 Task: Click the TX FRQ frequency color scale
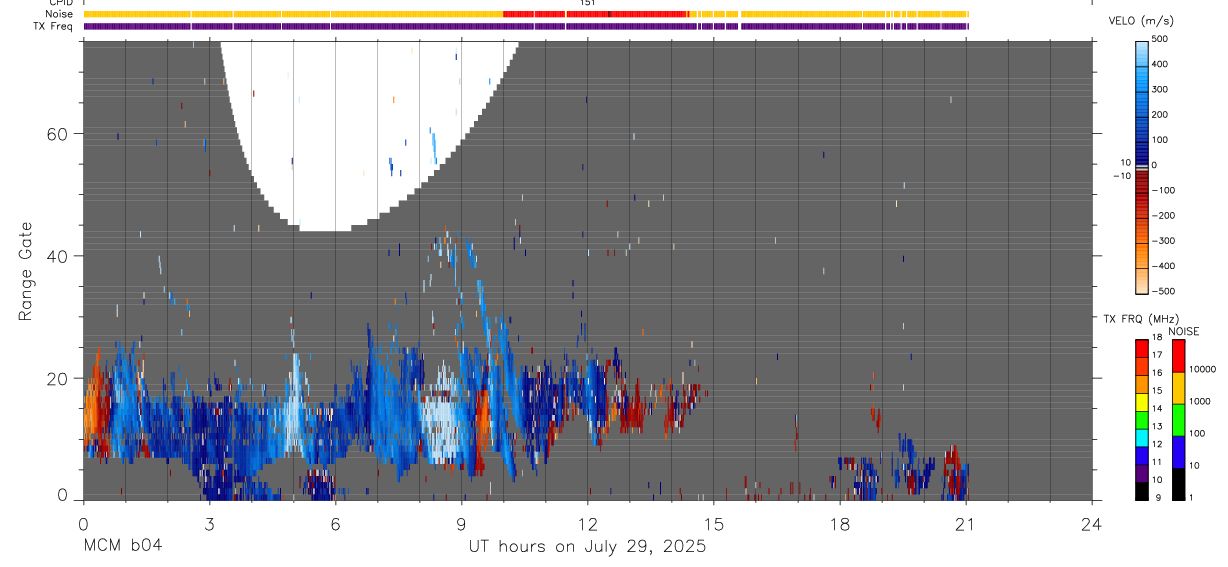[x=1141, y=420]
